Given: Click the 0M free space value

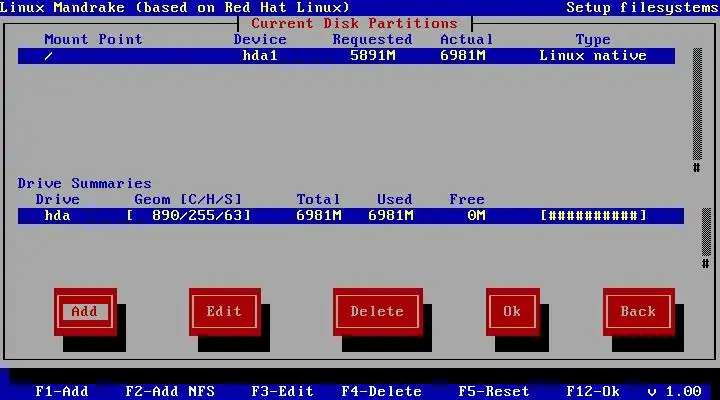Looking at the screenshot, I should click(476, 215).
